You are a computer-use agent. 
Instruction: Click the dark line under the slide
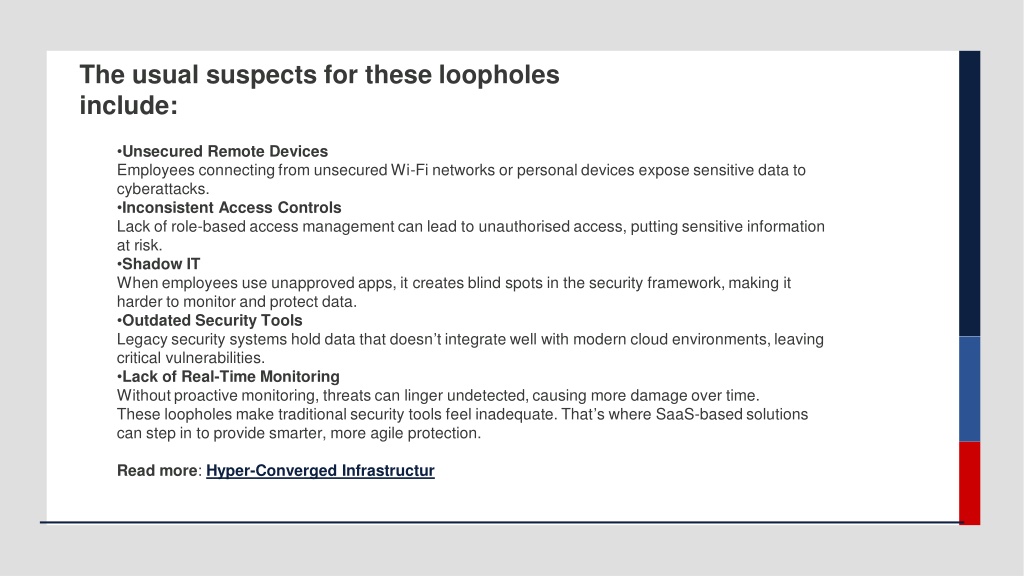[502, 522]
